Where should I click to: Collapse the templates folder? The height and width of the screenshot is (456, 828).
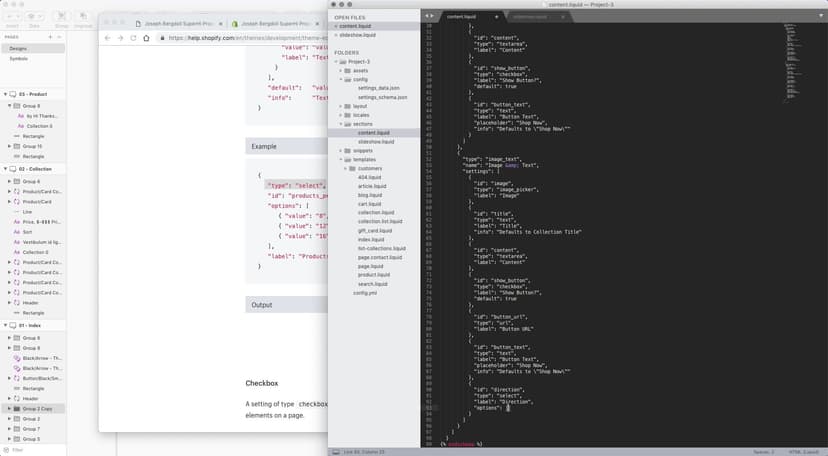[339, 159]
